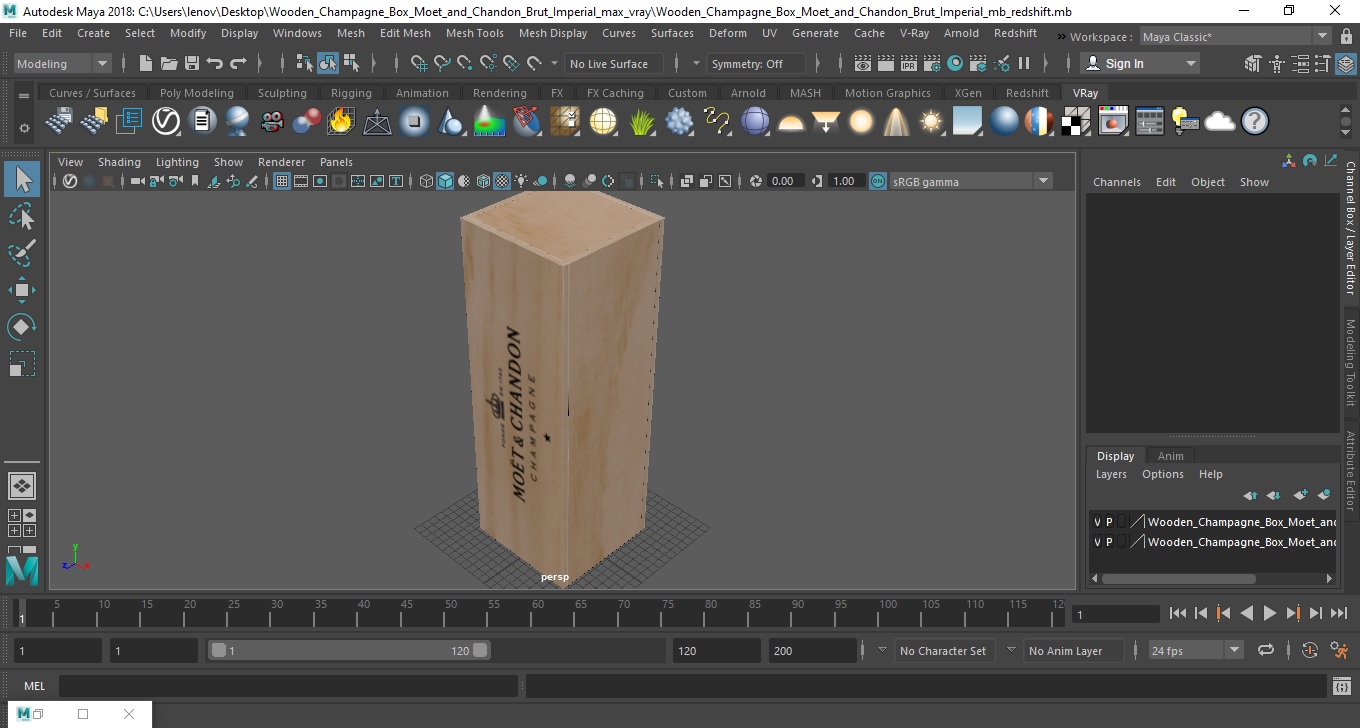Open the Workspace Maya Classic dropdown

click(1236, 37)
